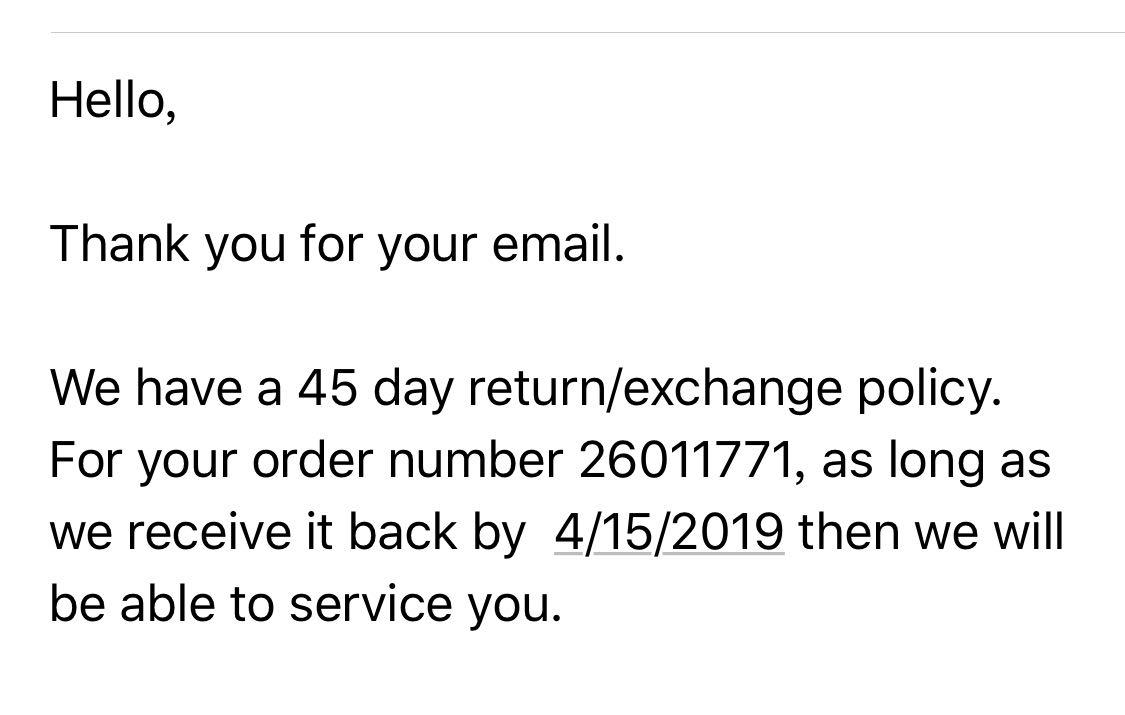The width and height of the screenshot is (1125, 715).
Task: Click the word "have" in the policy sentence
Action: point(190,388)
